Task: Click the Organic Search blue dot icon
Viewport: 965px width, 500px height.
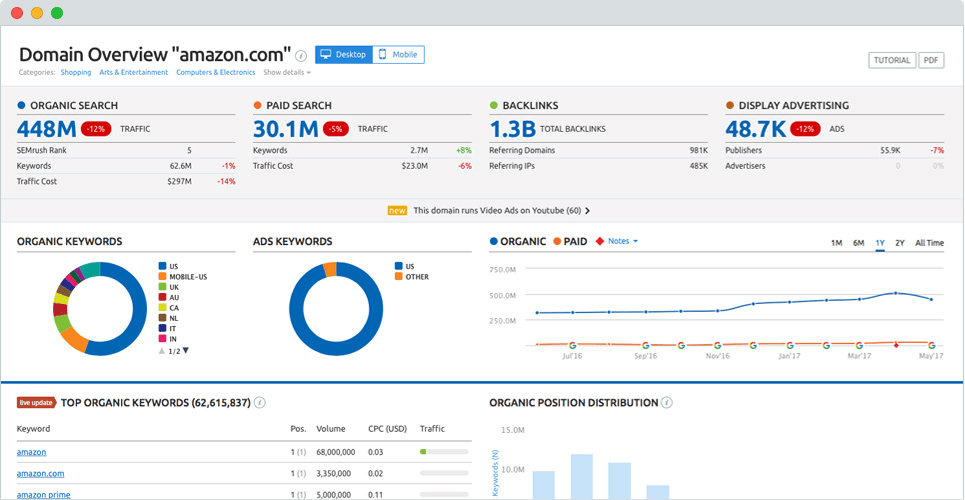Action: (x=22, y=105)
